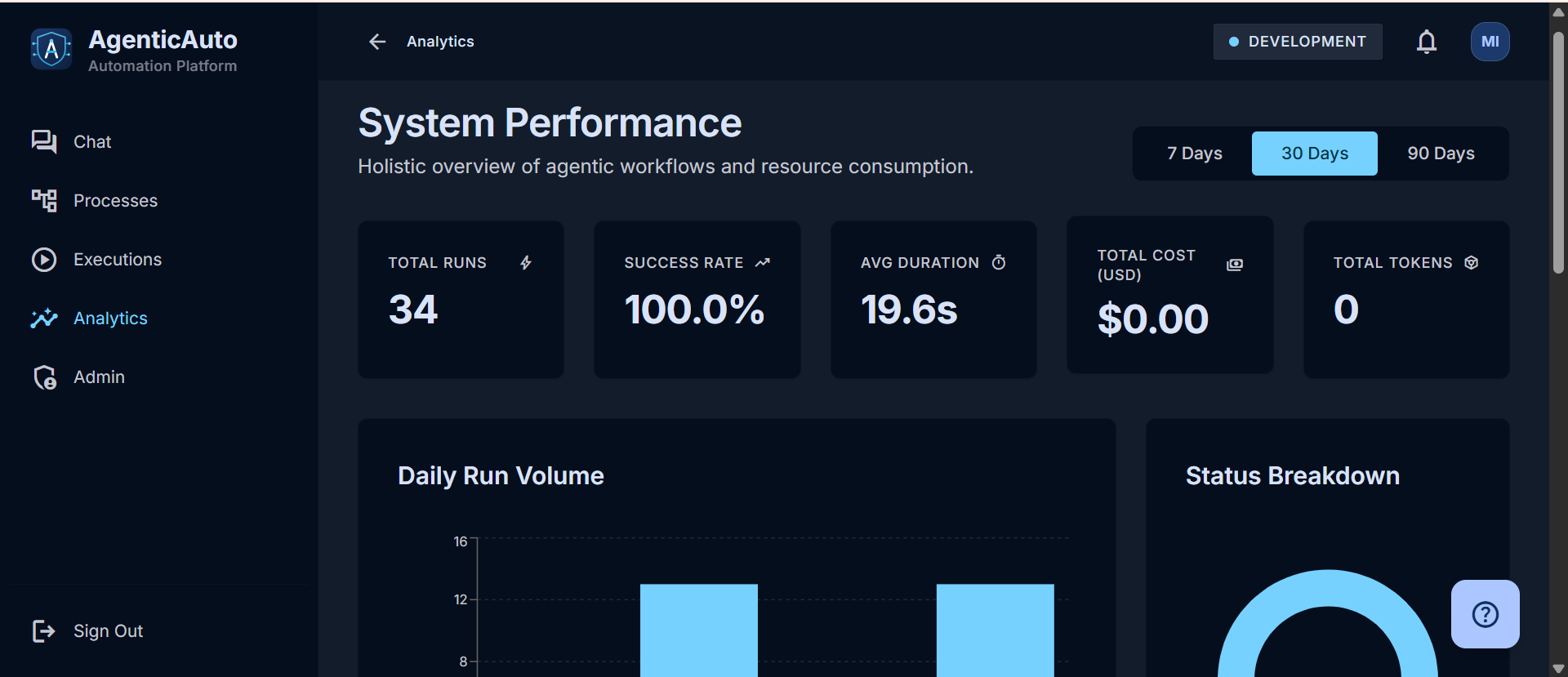Click the page vertical scrollbar thumb
The image size is (1568, 677).
click(x=1559, y=153)
